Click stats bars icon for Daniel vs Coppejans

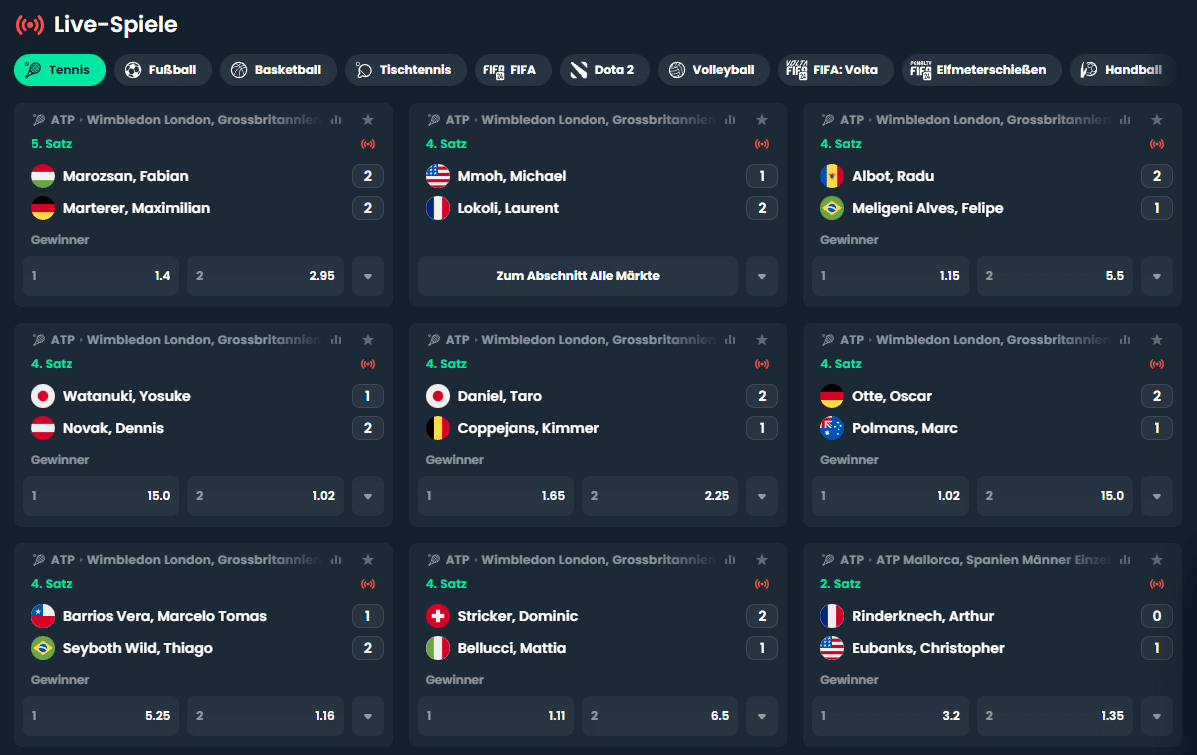[x=730, y=340]
